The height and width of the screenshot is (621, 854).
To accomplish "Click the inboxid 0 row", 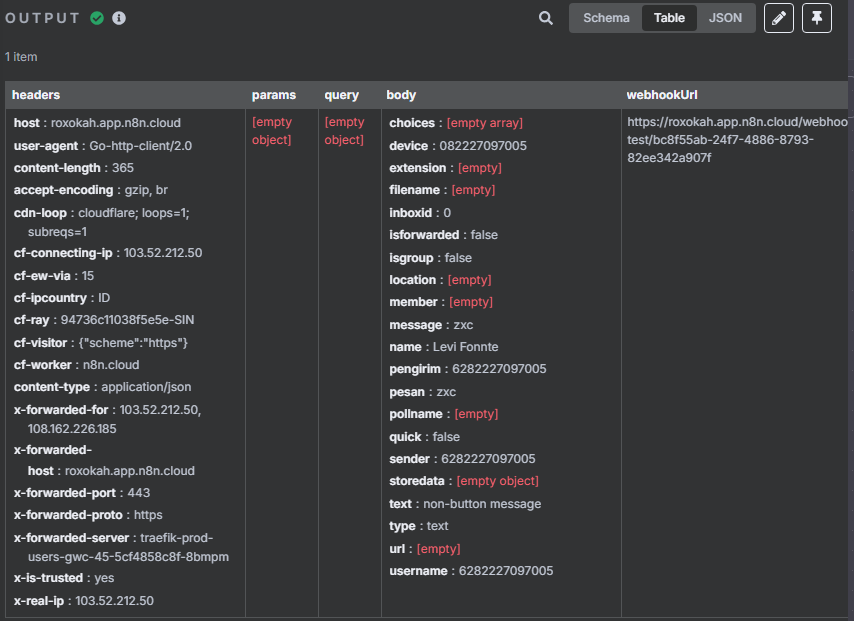I will tap(420, 213).
